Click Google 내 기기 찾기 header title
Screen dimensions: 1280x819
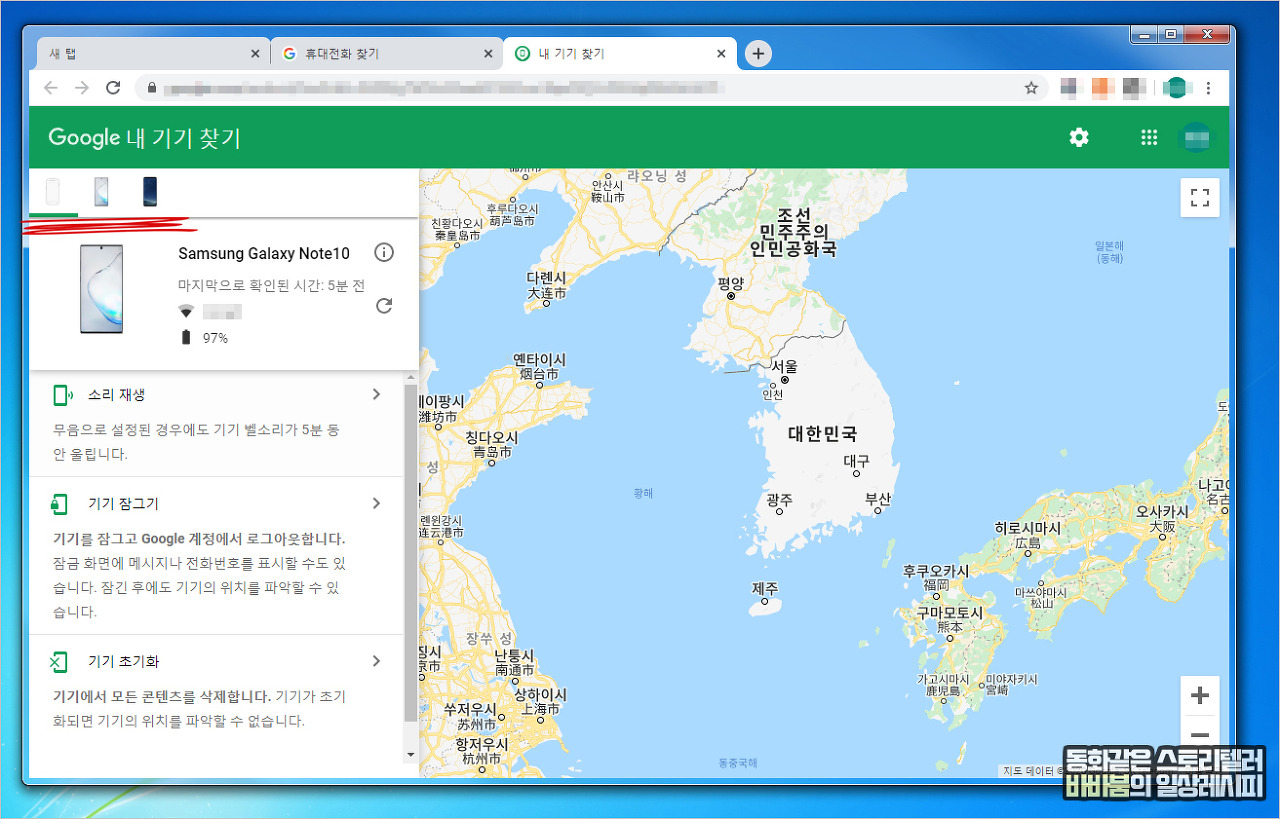click(x=145, y=138)
